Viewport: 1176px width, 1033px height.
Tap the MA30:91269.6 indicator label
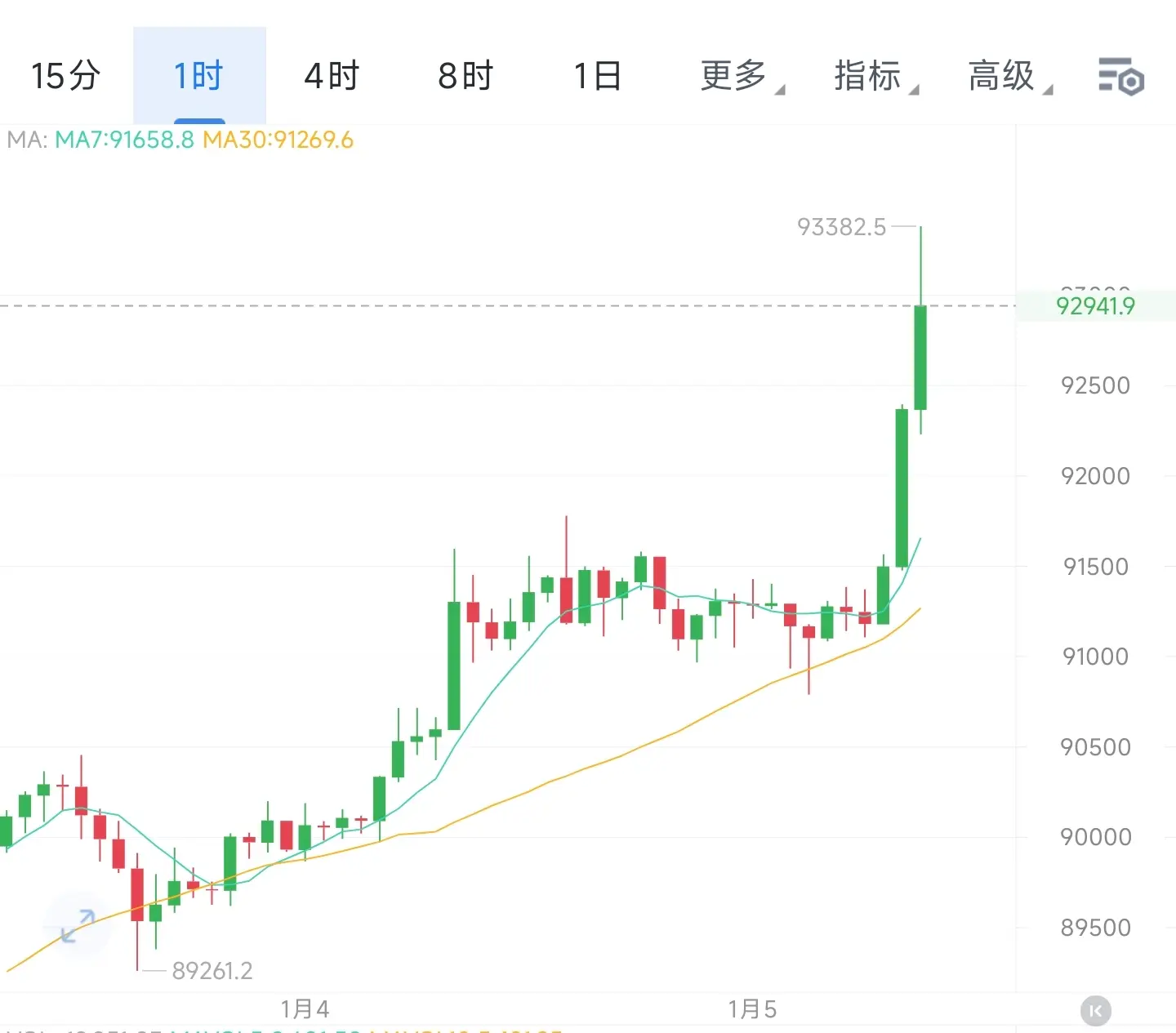tap(278, 140)
